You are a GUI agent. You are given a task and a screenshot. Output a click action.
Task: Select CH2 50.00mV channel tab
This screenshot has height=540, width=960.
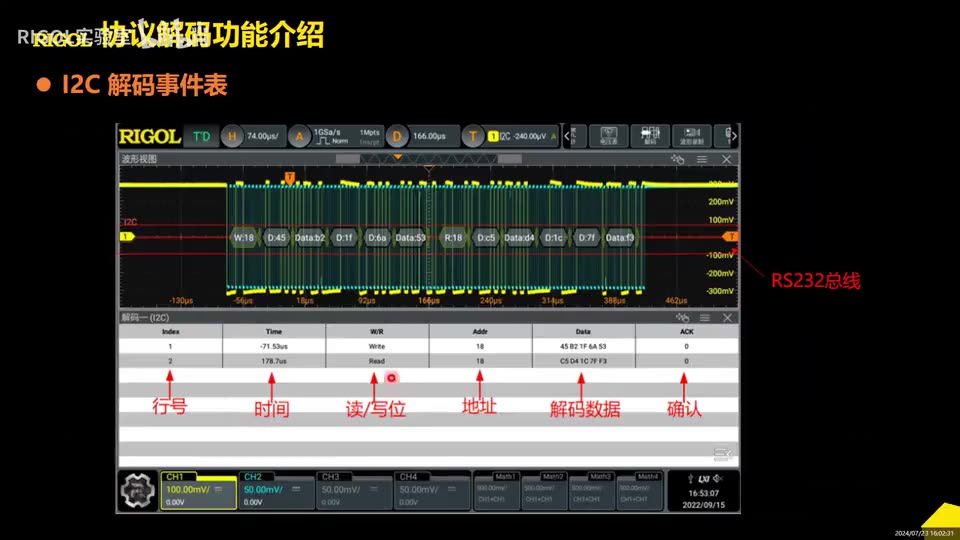pyautogui.click(x=276, y=490)
